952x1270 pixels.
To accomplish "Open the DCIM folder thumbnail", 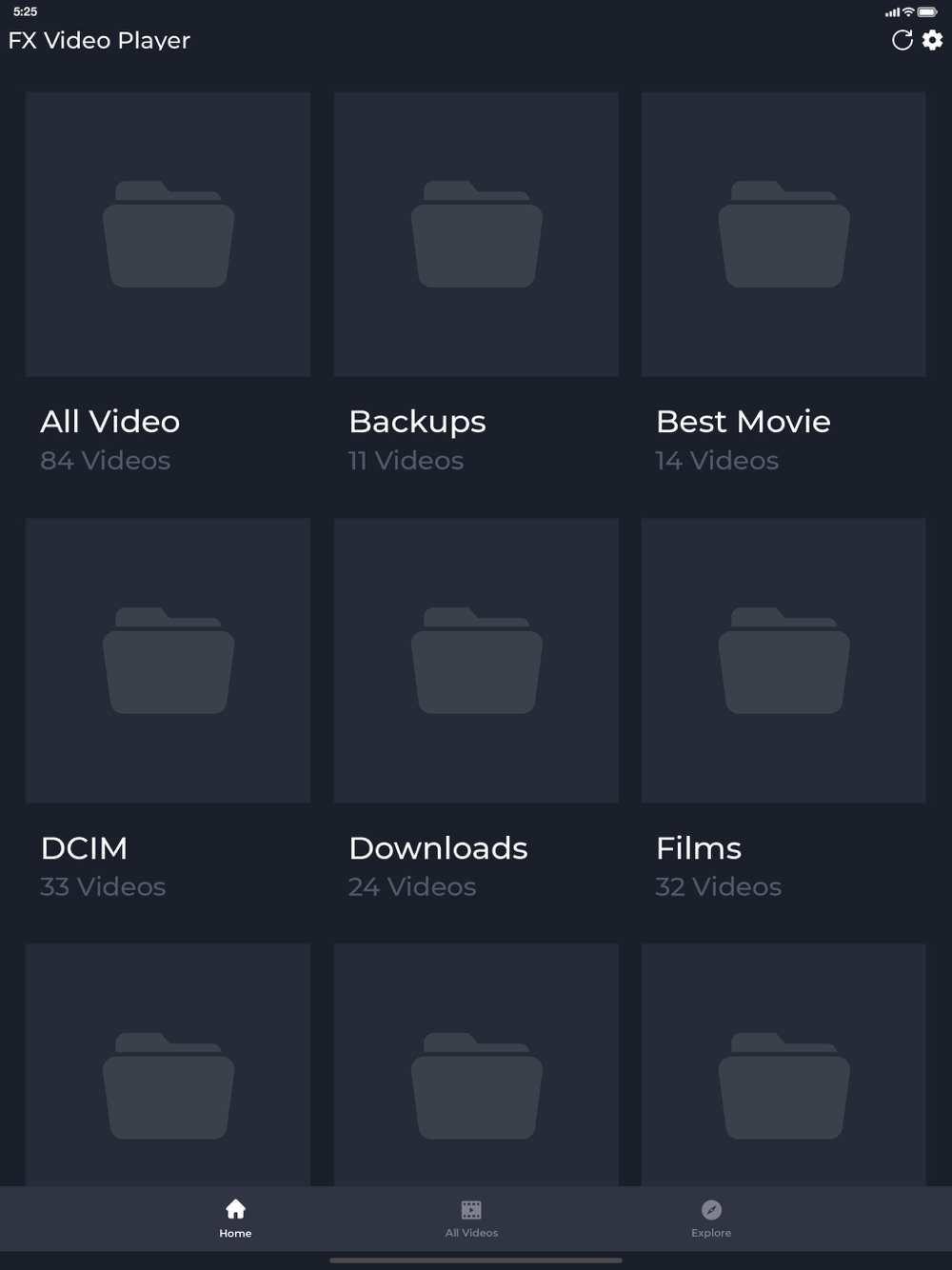I will 169,661.
